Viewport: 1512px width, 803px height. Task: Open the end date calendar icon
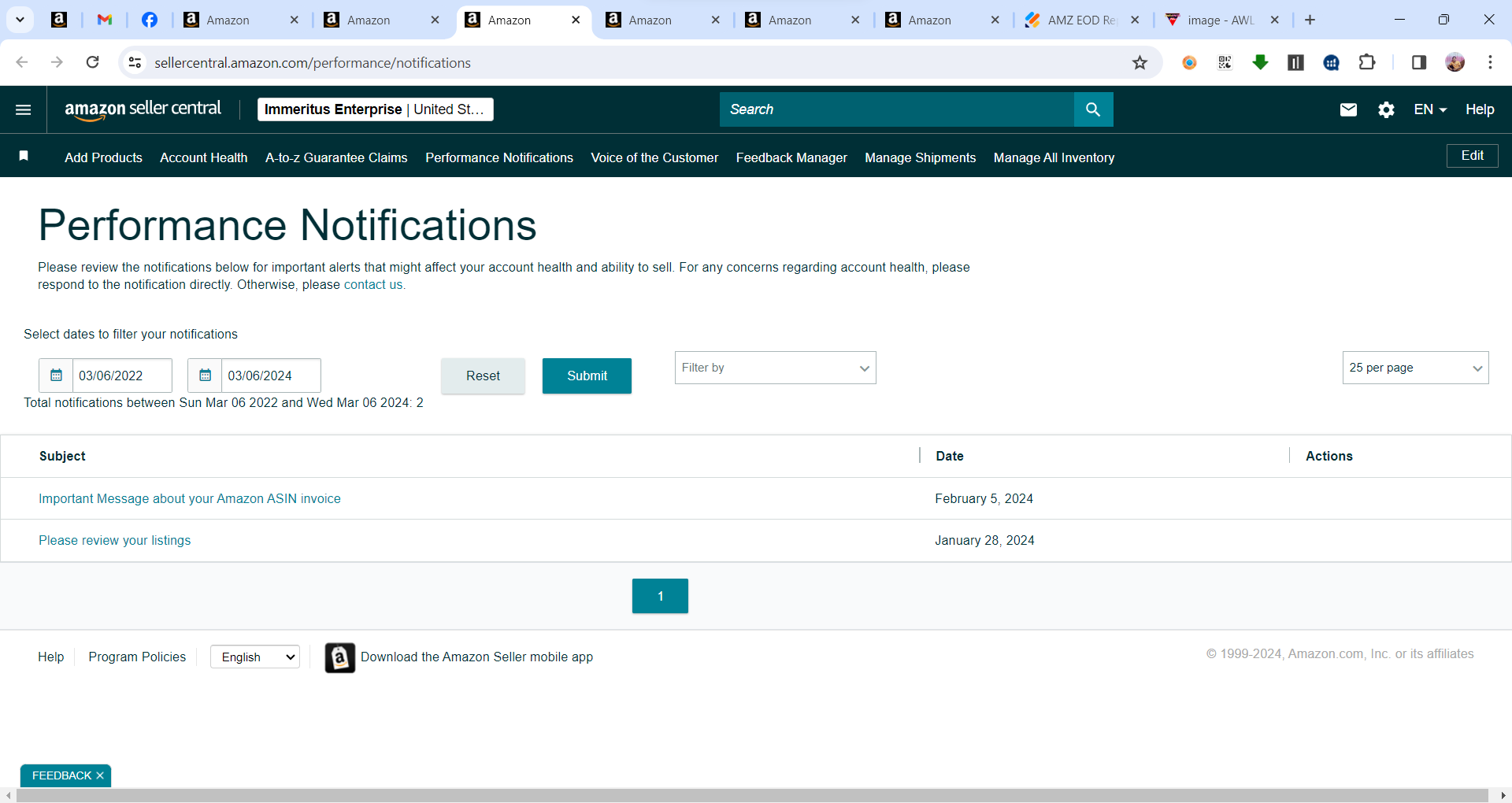point(205,376)
